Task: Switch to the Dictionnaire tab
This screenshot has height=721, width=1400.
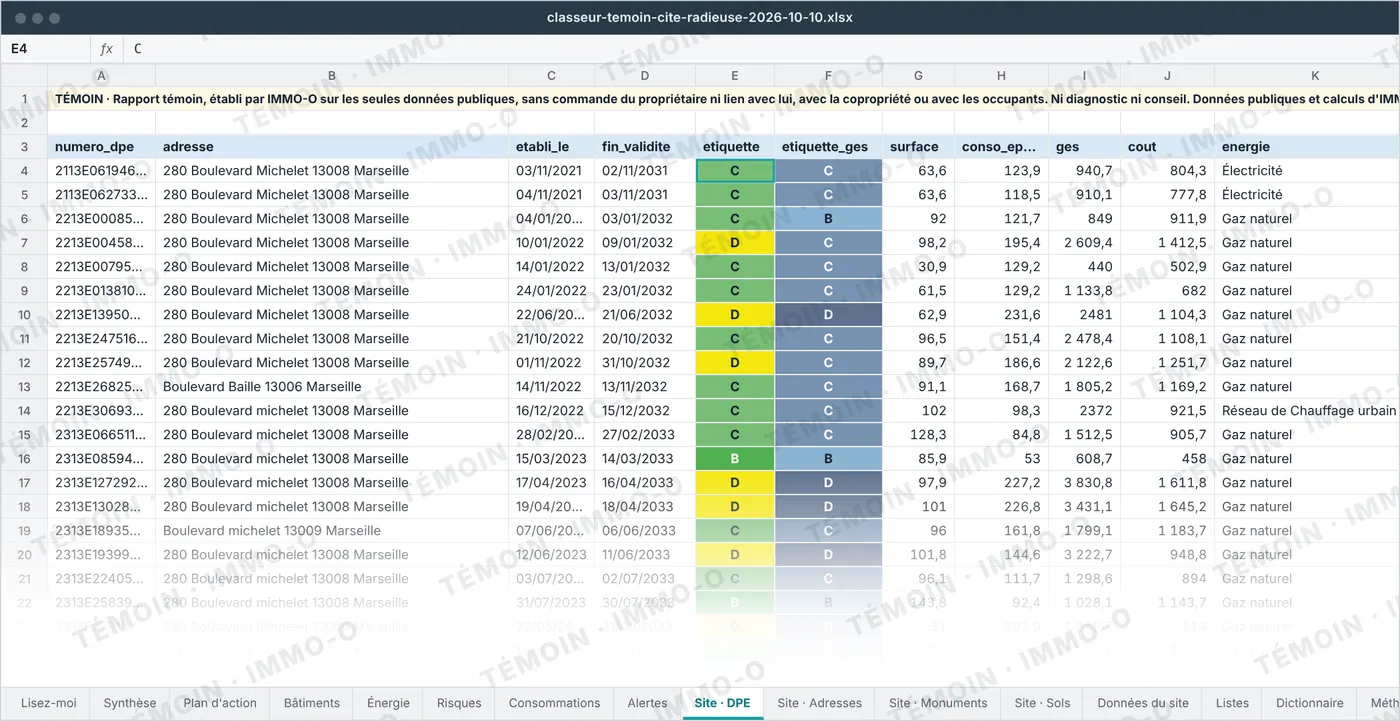Action: pos(1310,703)
